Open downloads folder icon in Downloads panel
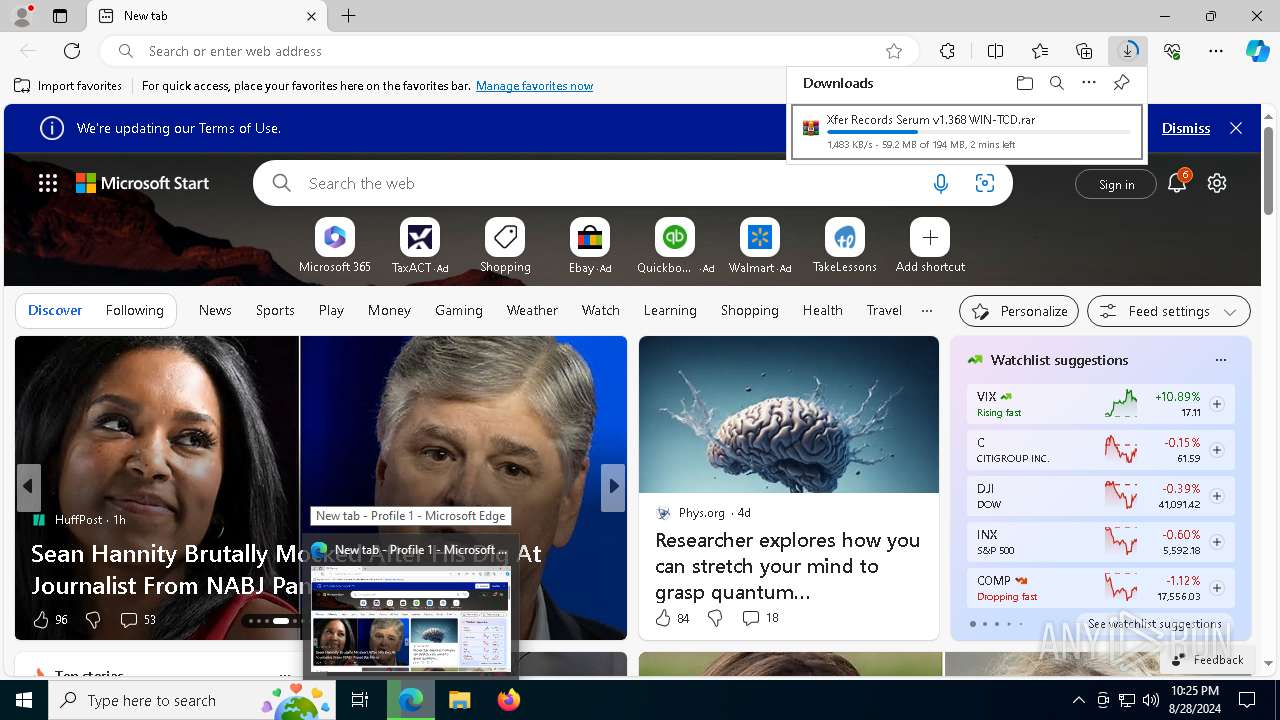This screenshot has width=1280, height=720. click(x=1024, y=83)
